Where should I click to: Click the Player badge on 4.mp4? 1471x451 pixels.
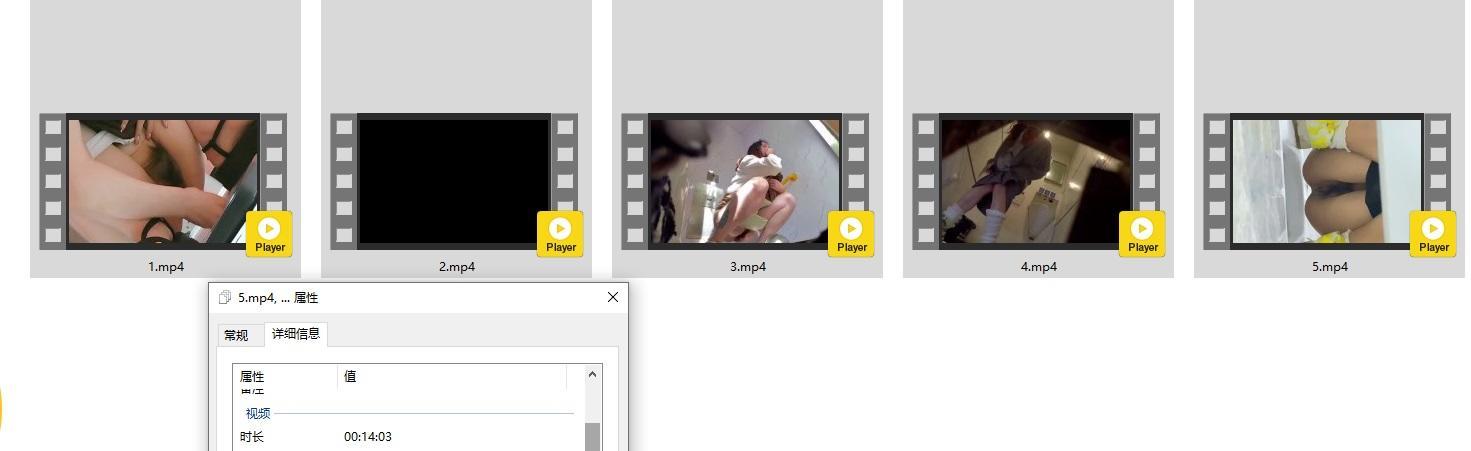click(1142, 234)
